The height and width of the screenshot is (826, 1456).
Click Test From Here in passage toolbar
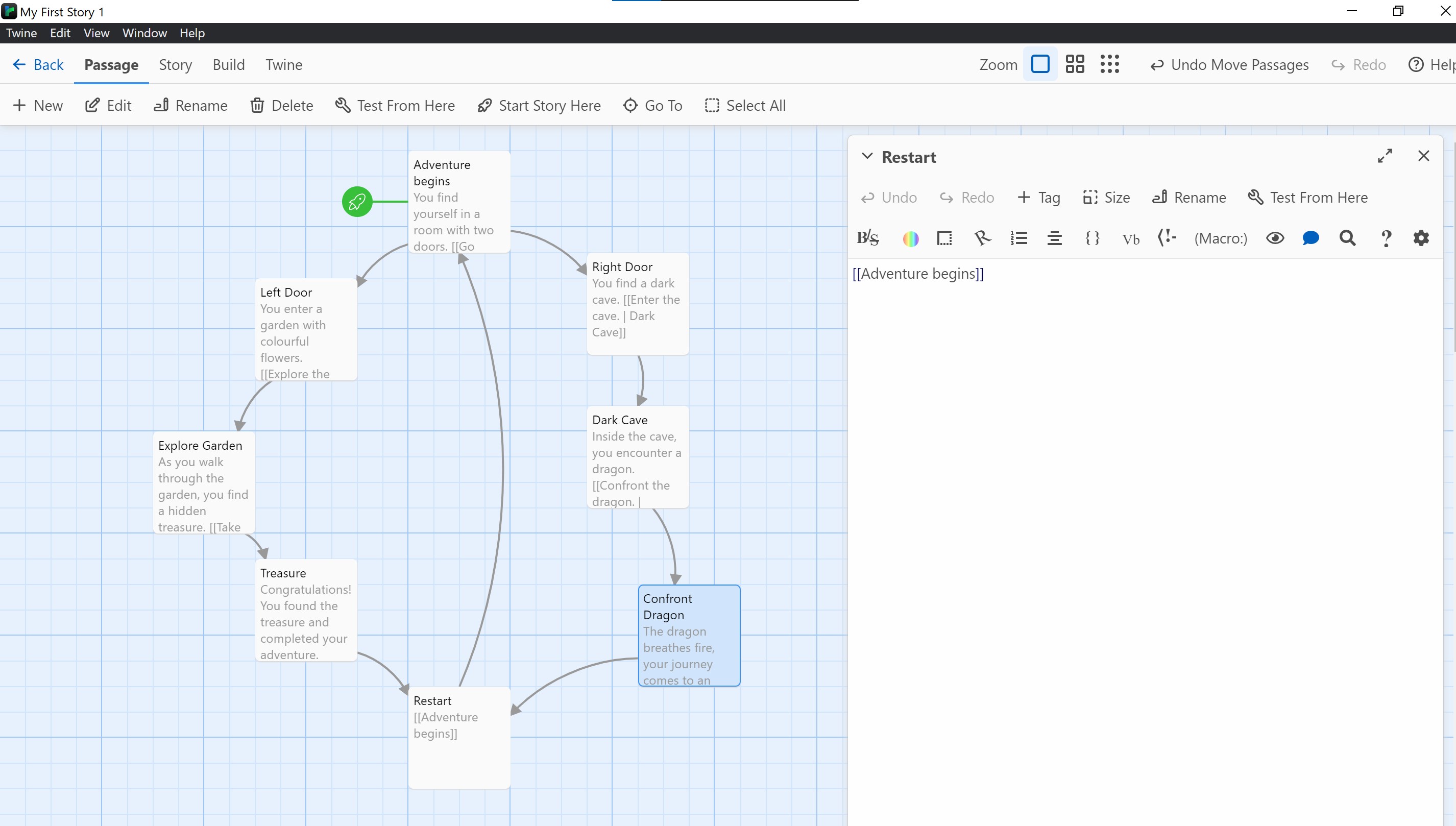tap(395, 106)
